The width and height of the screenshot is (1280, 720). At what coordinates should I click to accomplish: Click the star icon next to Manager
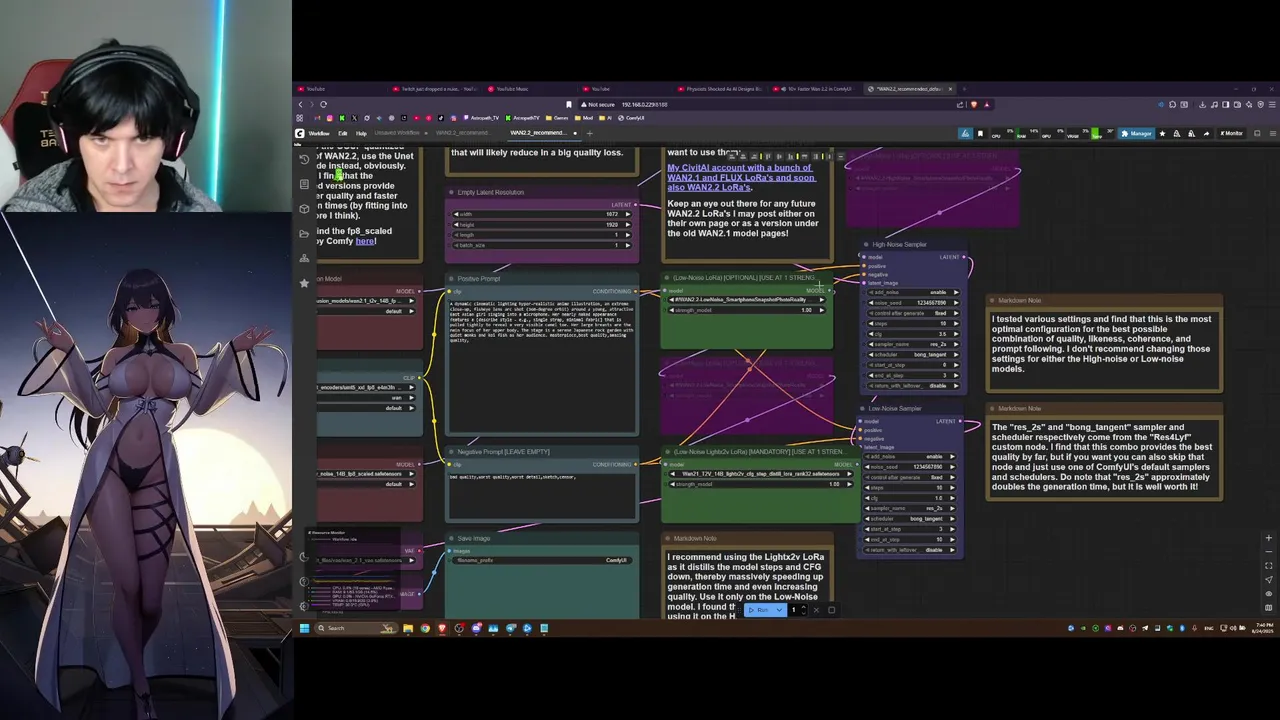coord(1162,133)
